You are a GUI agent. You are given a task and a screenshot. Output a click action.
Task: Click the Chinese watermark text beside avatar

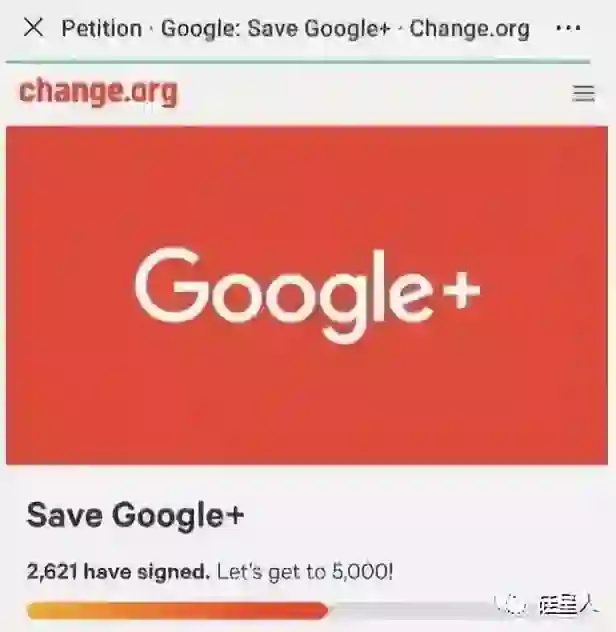[x=568, y=605]
